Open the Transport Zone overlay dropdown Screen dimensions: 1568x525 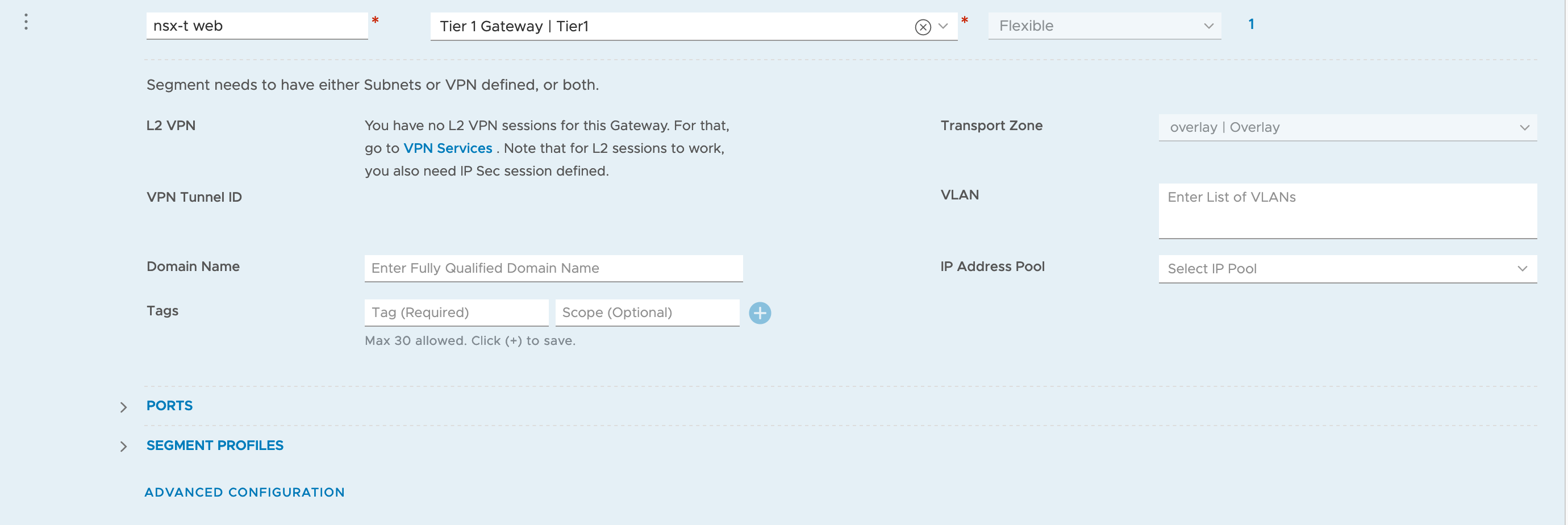point(1346,127)
